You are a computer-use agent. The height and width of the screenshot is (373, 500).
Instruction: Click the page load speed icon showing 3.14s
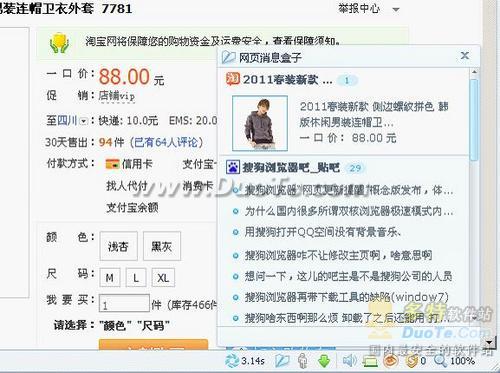tap(232, 361)
